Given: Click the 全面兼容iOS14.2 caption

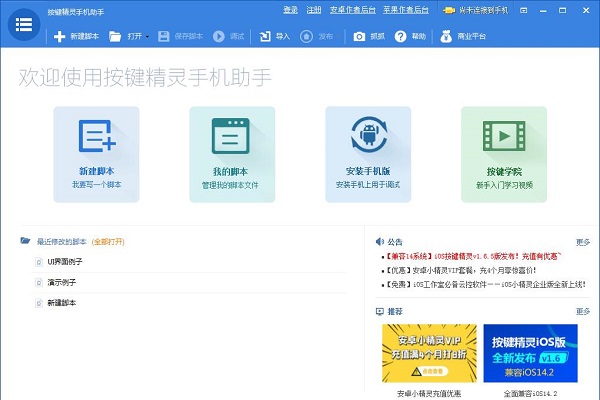Looking at the screenshot, I should pos(530,393).
